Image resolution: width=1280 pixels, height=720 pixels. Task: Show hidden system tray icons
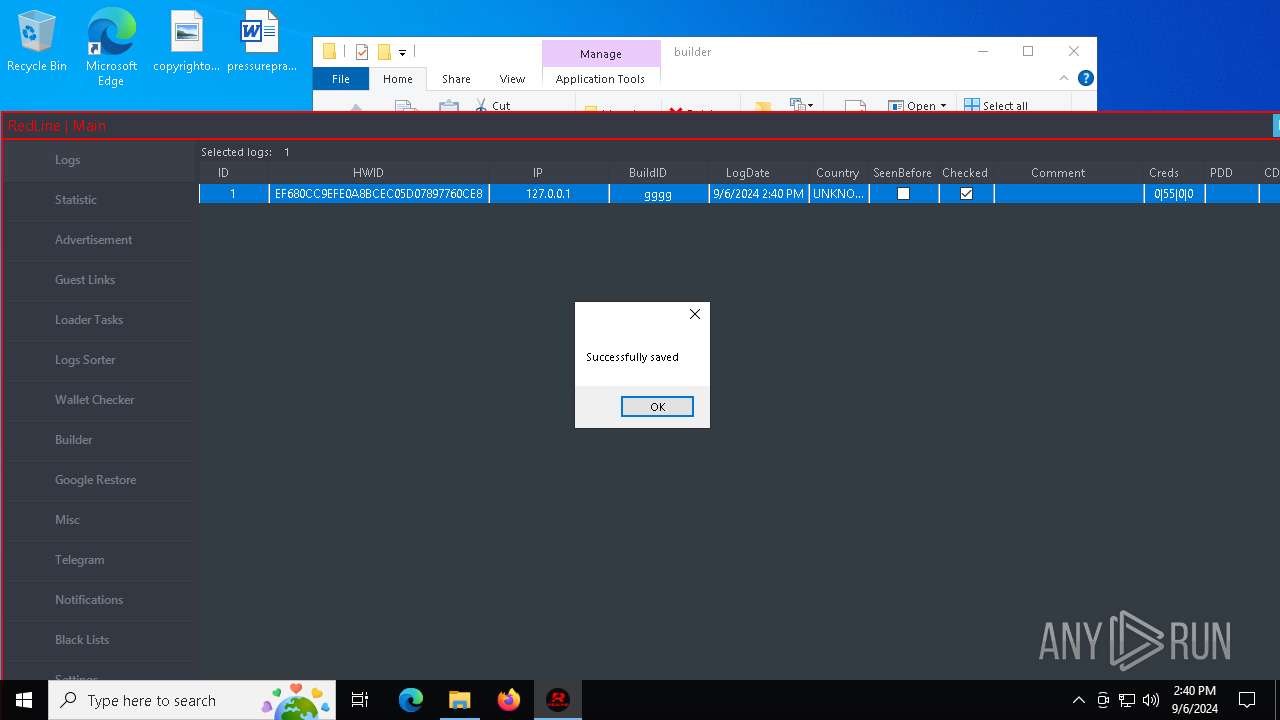pyautogui.click(x=1078, y=700)
